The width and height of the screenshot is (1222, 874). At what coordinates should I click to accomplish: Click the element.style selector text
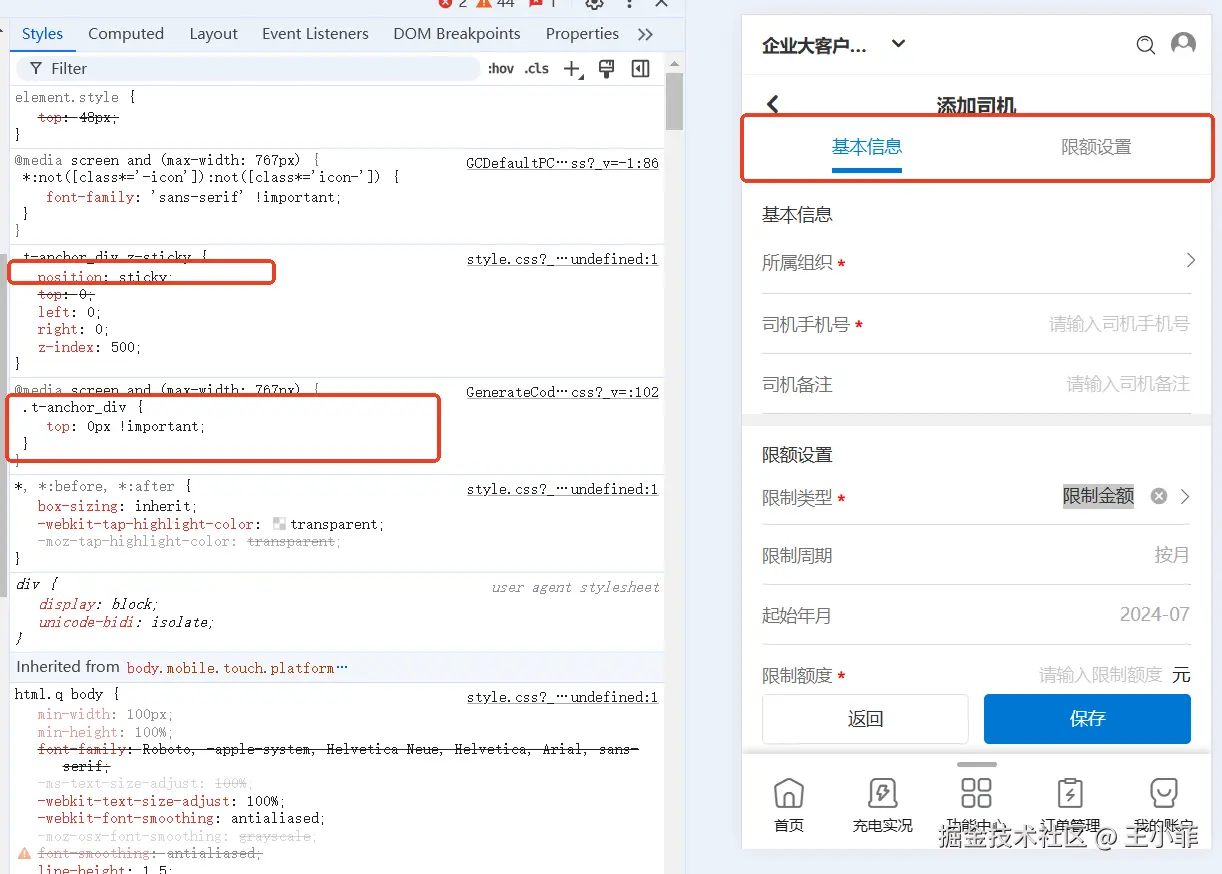(x=66, y=97)
